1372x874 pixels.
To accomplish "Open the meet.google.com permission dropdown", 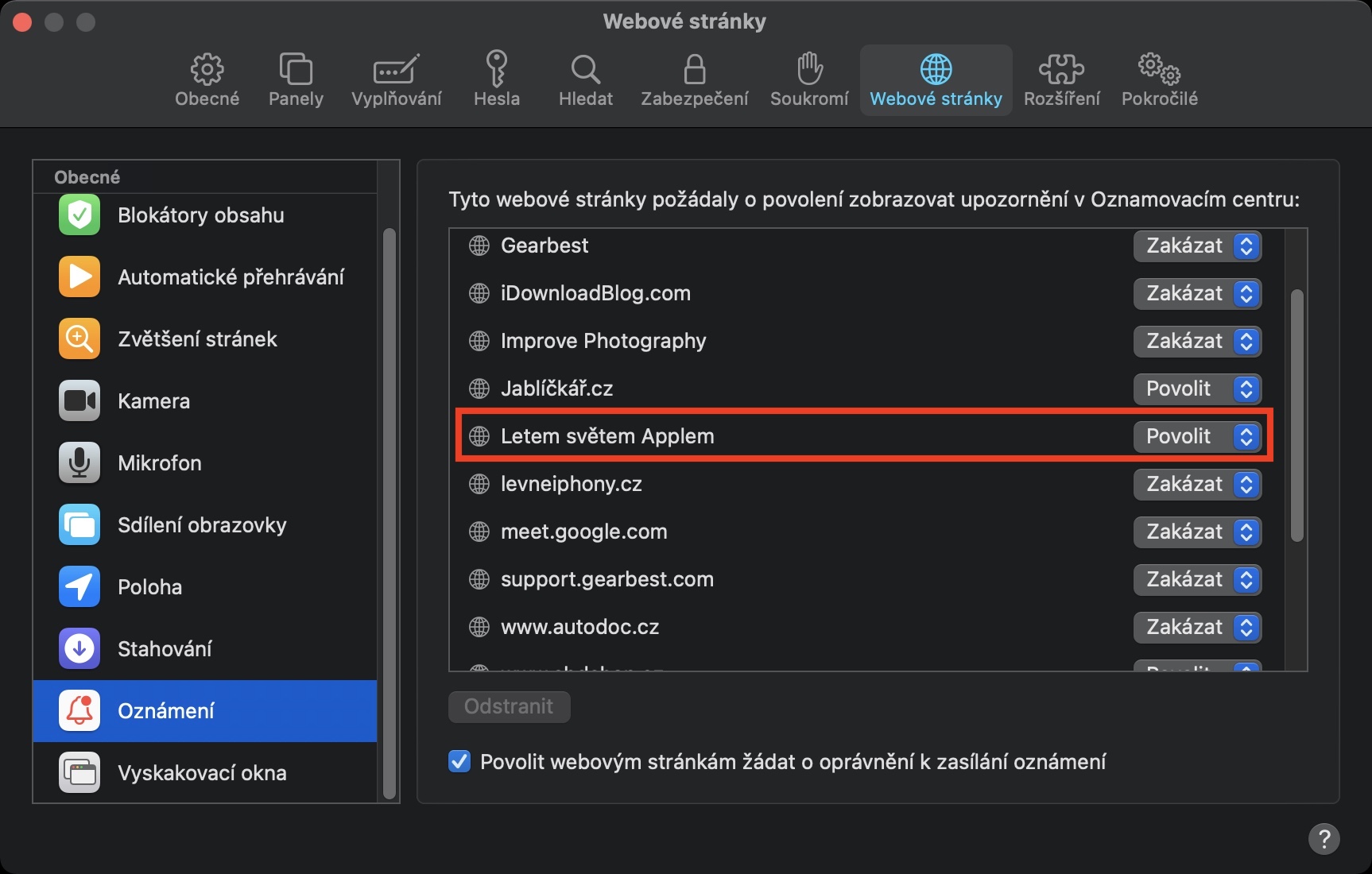I will [x=1197, y=532].
